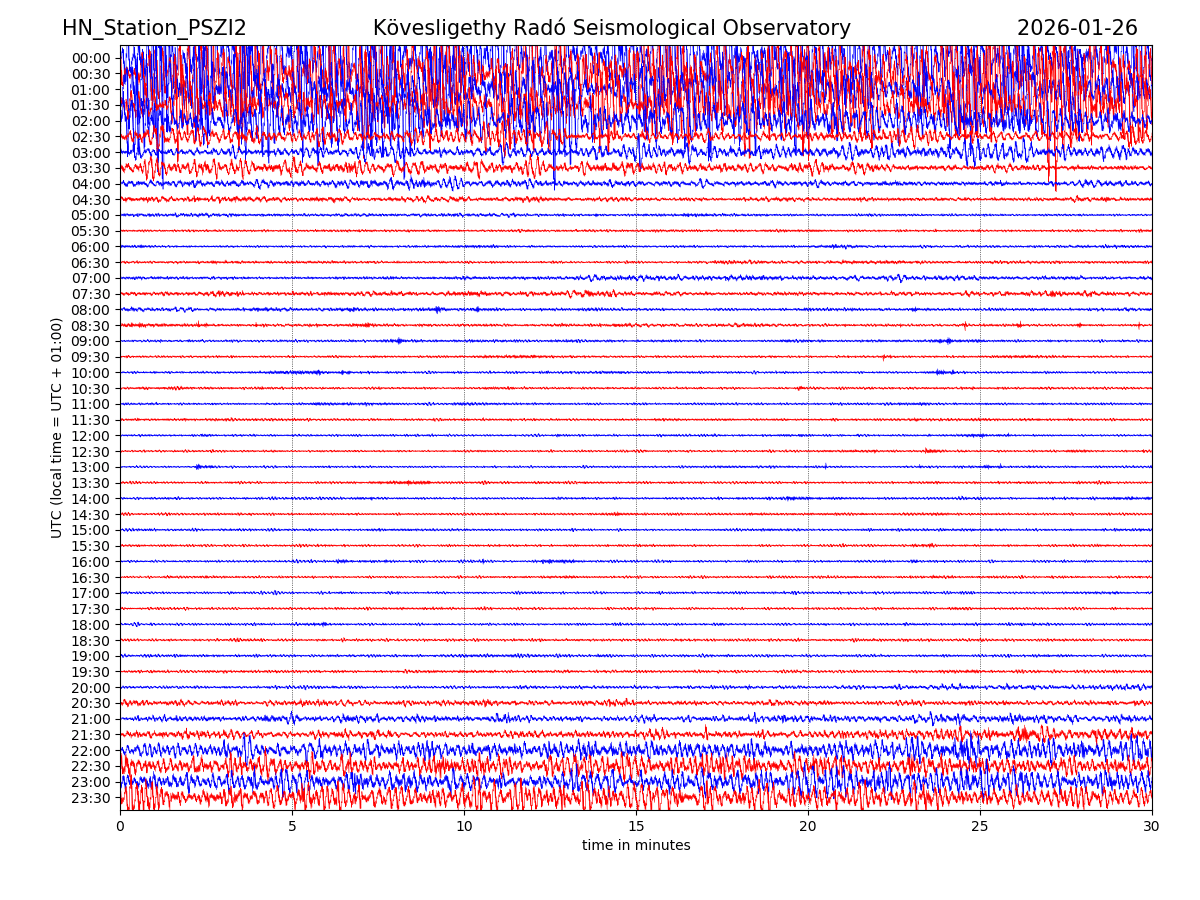Select the 16:00 time row label
The width and height of the screenshot is (1200, 900).
pos(90,562)
